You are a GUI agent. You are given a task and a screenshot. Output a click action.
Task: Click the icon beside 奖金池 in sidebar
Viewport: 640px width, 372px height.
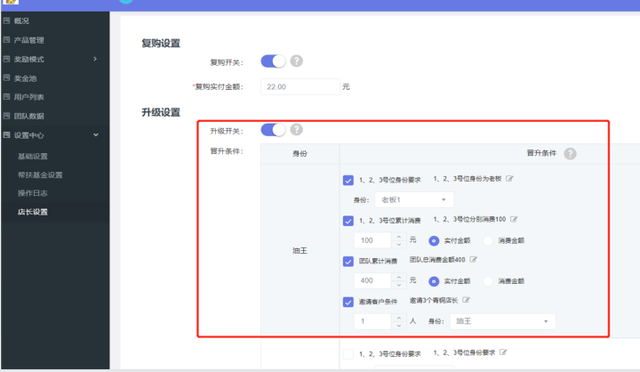coord(7,78)
